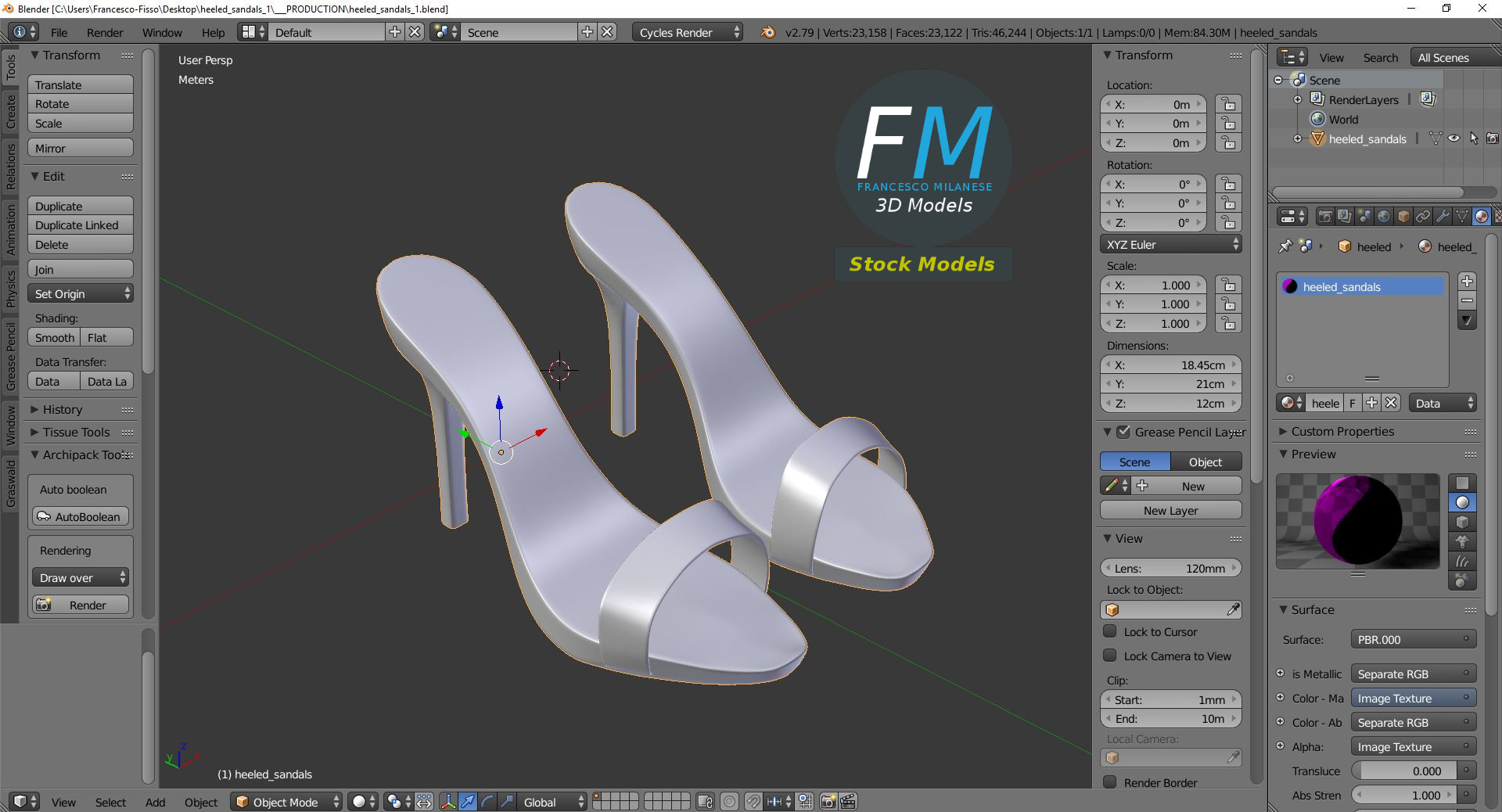Screen dimensions: 1502x812
Task: Click the Duplicate Linked button
Action: (81, 225)
